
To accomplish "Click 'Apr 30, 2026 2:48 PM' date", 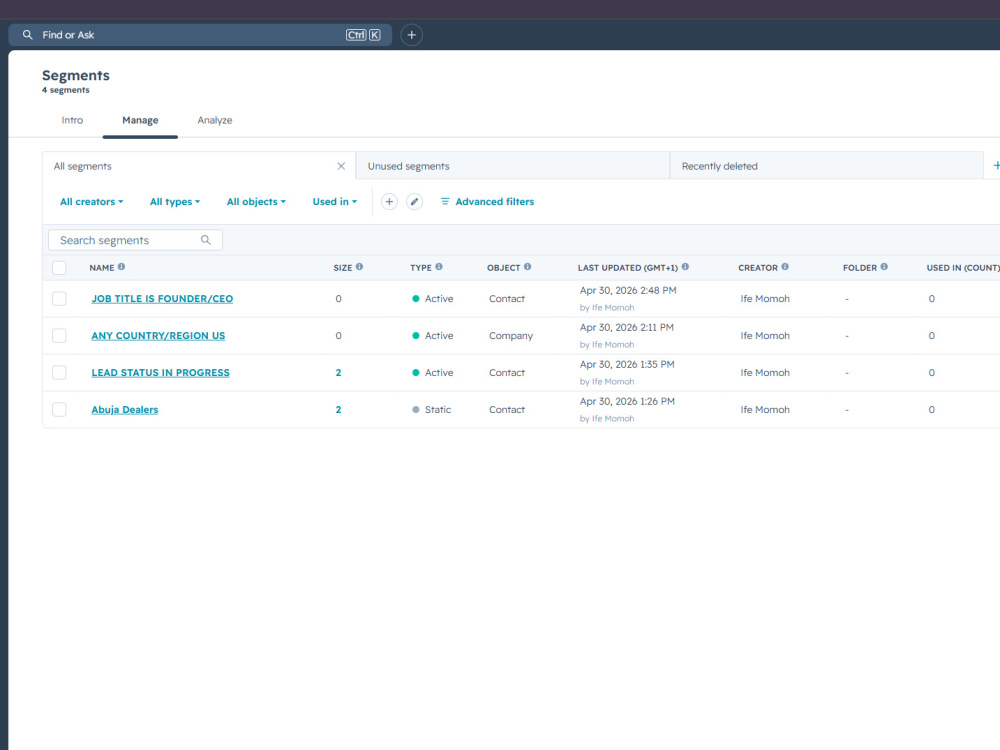I will pyautogui.click(x=628, y=290).
